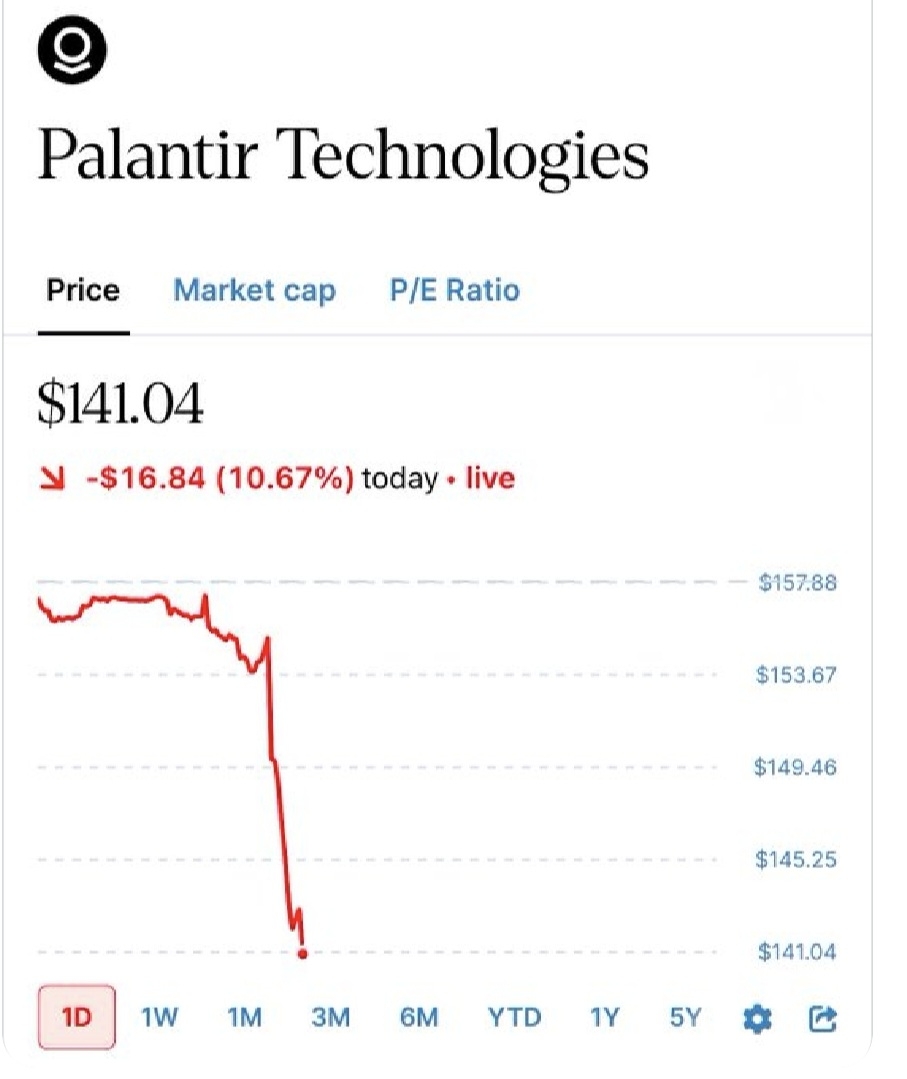The width and height of the screenshot is (907, 1079).
Task: Switch to YTD chart view
Action: click(514, 1018)
